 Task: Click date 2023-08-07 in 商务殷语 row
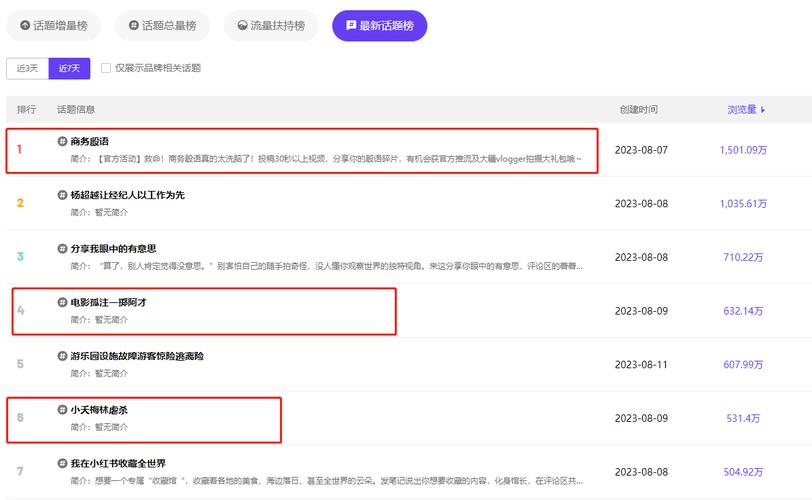point(641,150)
